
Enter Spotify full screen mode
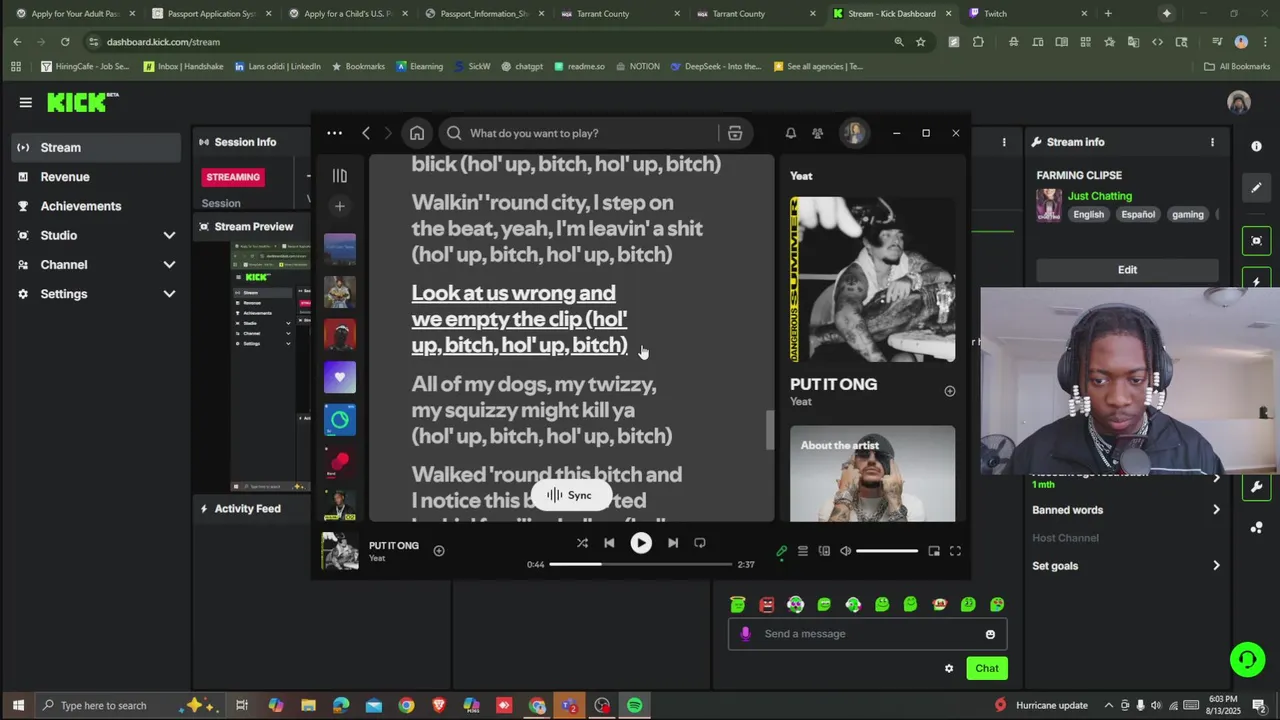[x=955, y=551]
